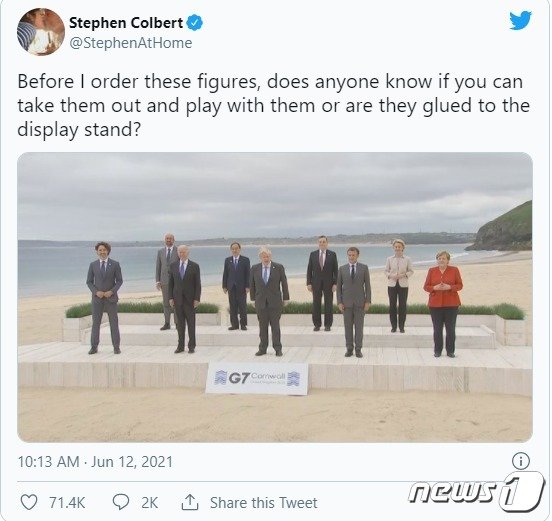Viewport: 552px width, 521px height.
Task: Visit the @StephenAtHome handle
Action: (x=131, y=43)
